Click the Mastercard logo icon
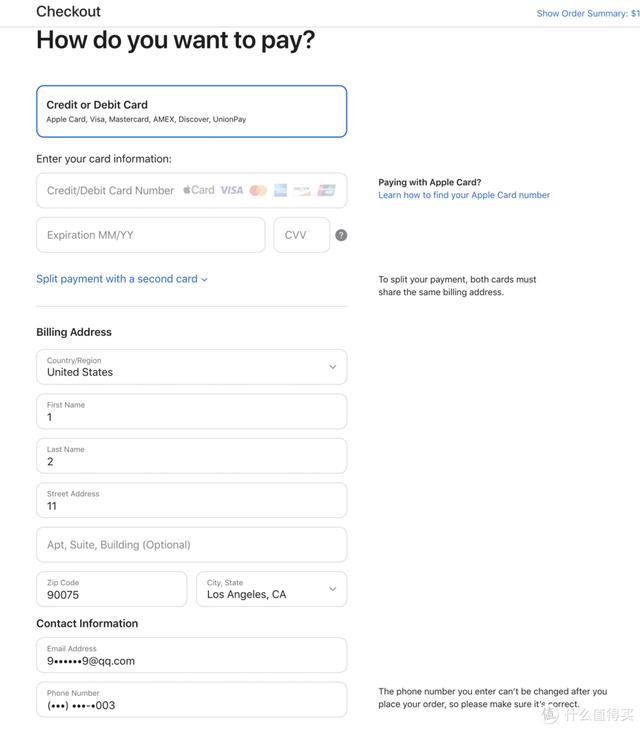Viewport: 640px width, 730px height. click(x=258, y=190)
